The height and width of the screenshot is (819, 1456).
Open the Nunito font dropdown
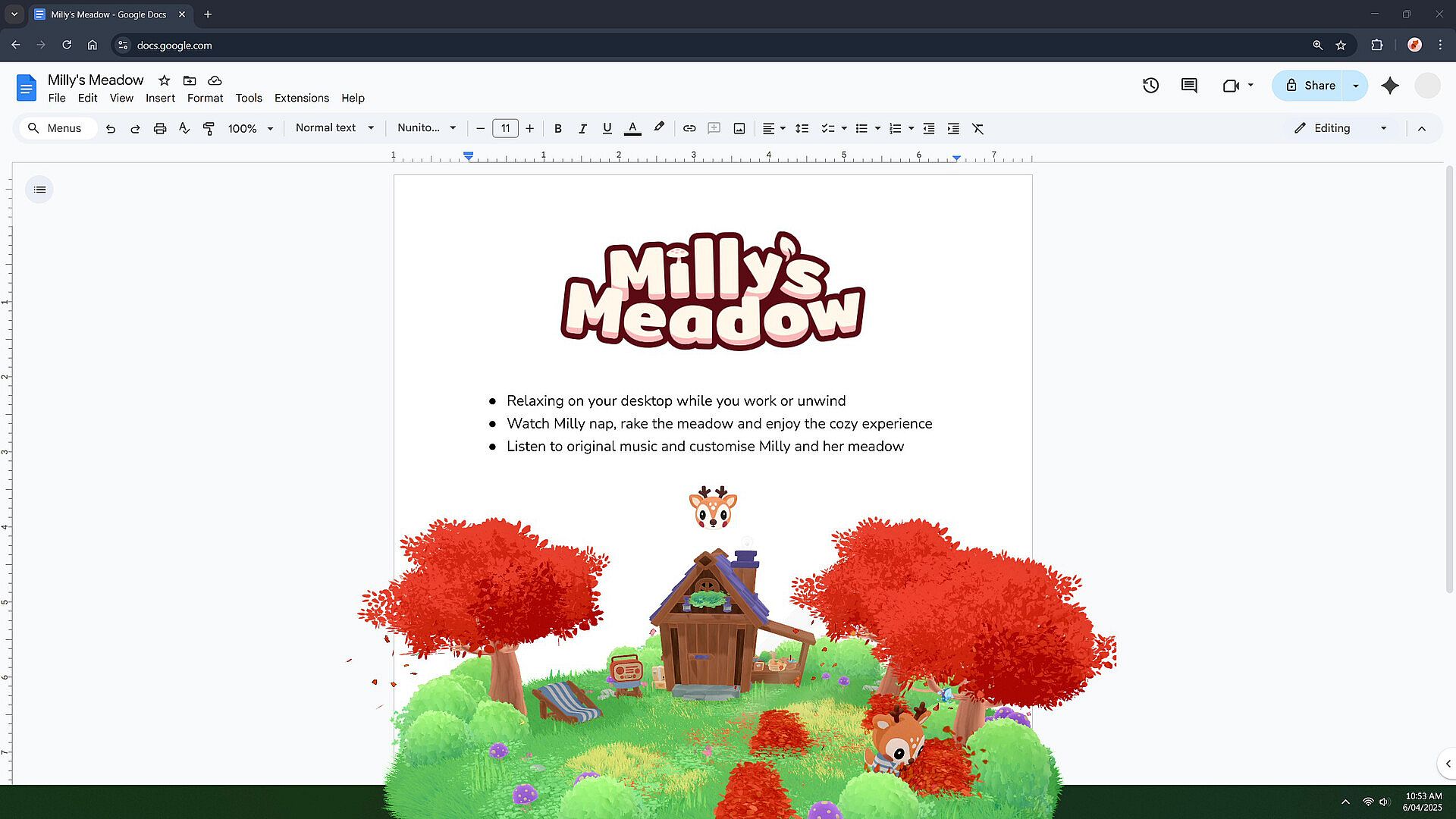(x=426, y=128)
